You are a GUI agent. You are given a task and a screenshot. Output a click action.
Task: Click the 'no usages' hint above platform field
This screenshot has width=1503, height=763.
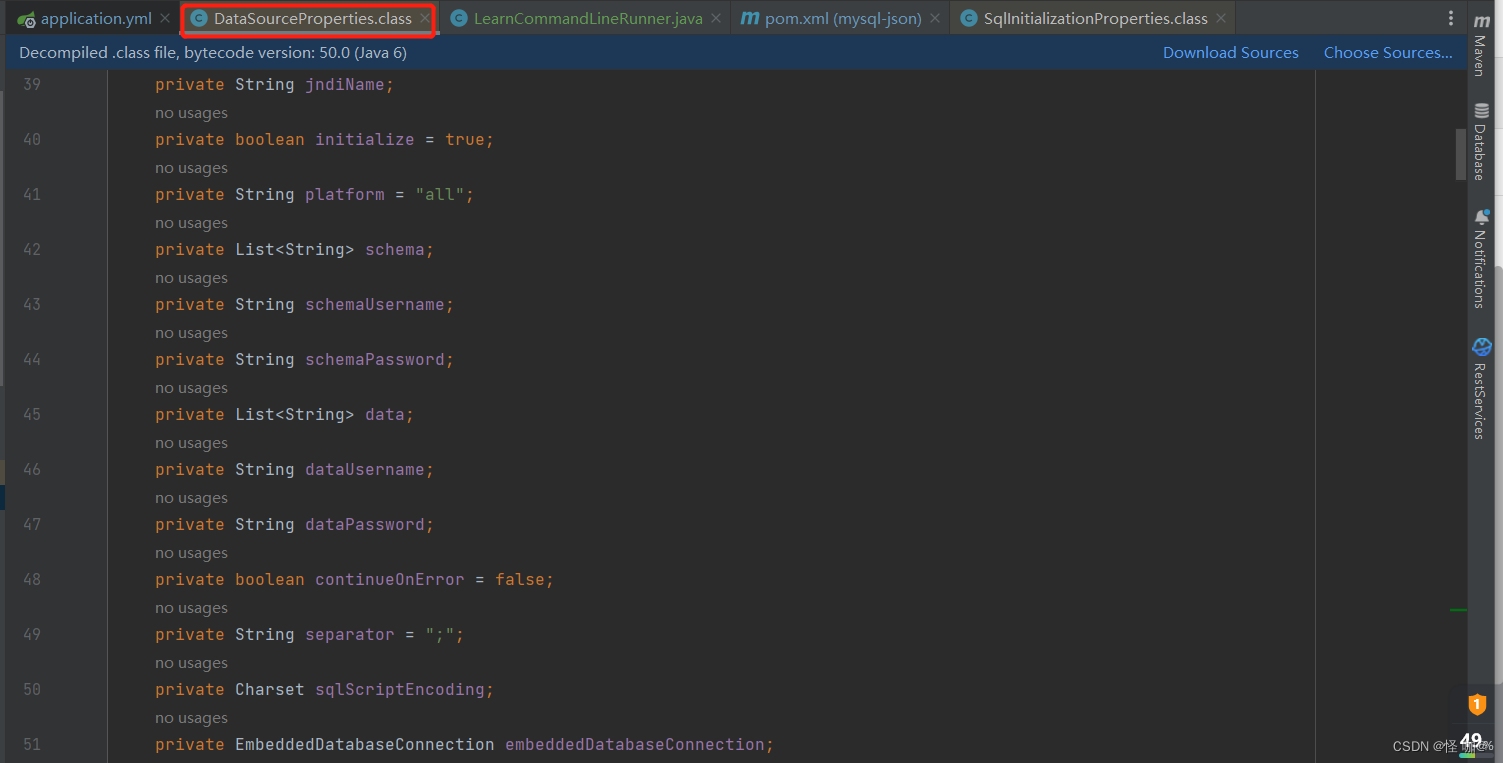[191, 168]
